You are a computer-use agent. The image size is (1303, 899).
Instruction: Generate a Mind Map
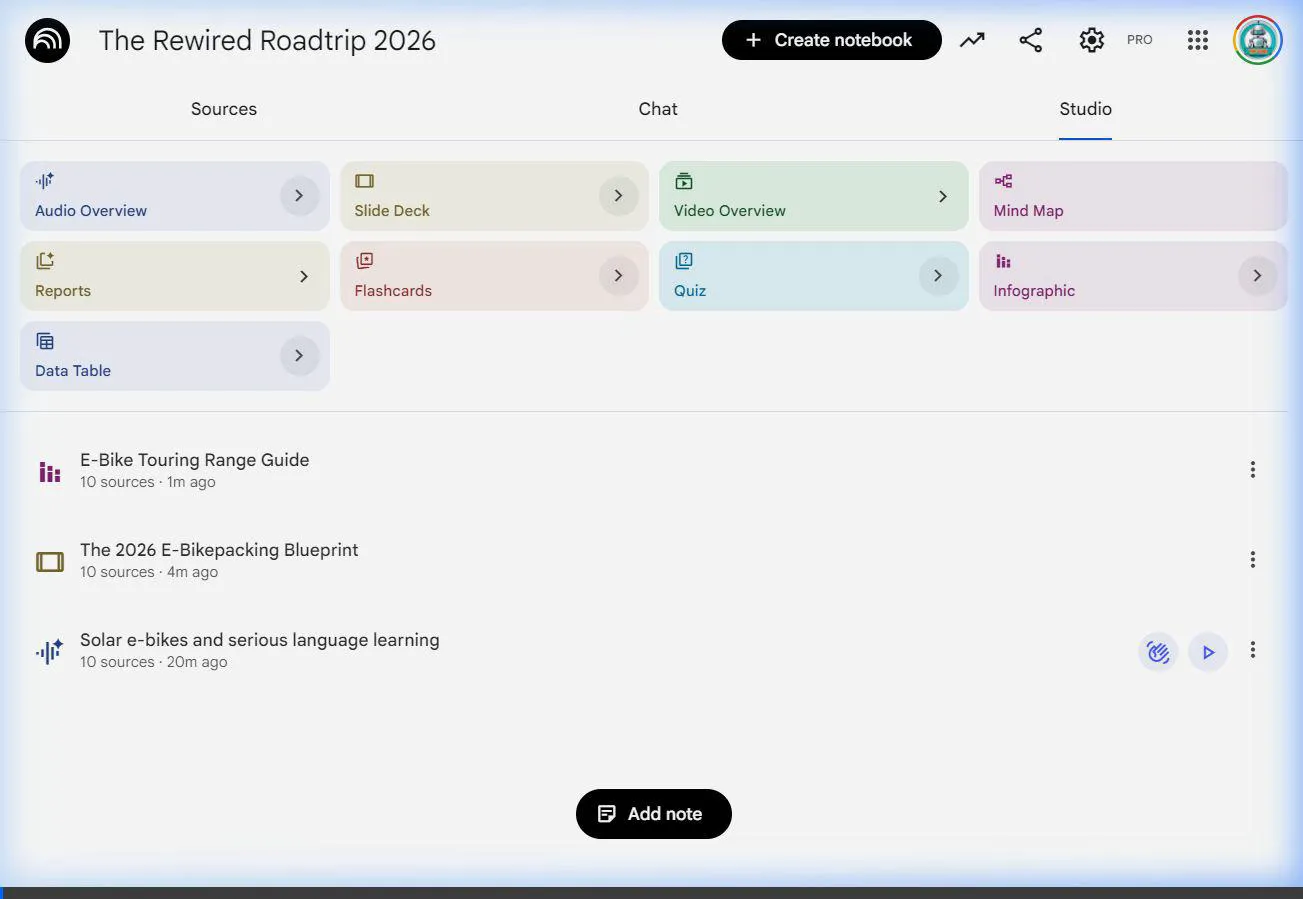[1132, 196]
